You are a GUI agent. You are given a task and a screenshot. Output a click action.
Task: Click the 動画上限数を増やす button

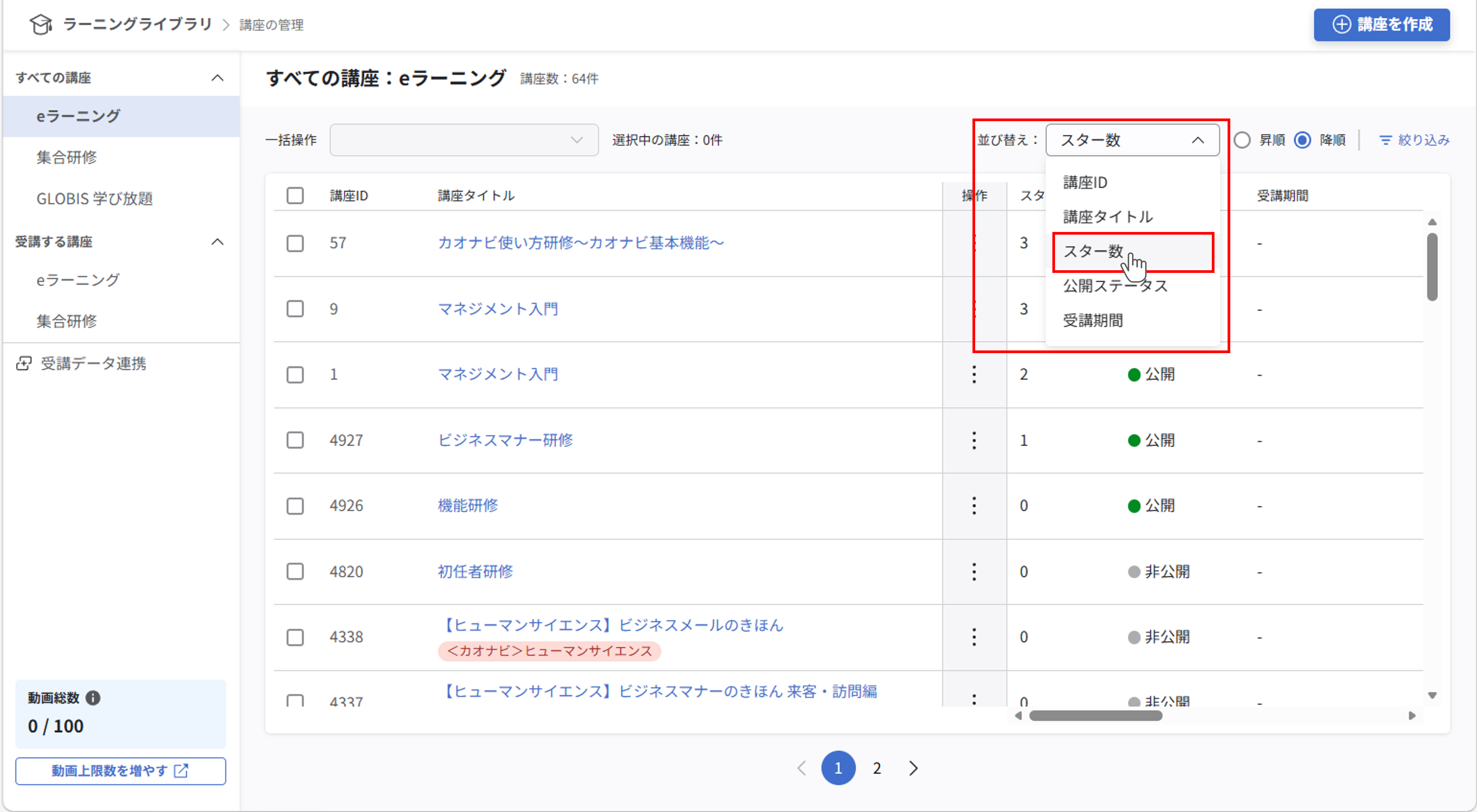click(x=121, y=771)
